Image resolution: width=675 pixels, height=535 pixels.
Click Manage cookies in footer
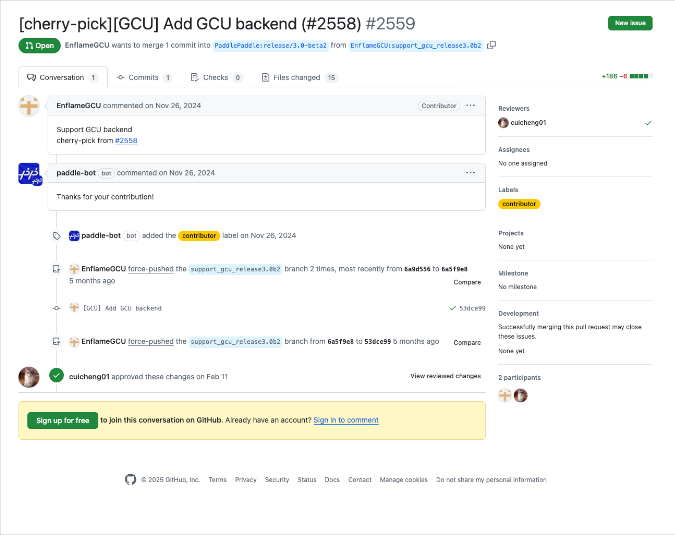(403, 480)
